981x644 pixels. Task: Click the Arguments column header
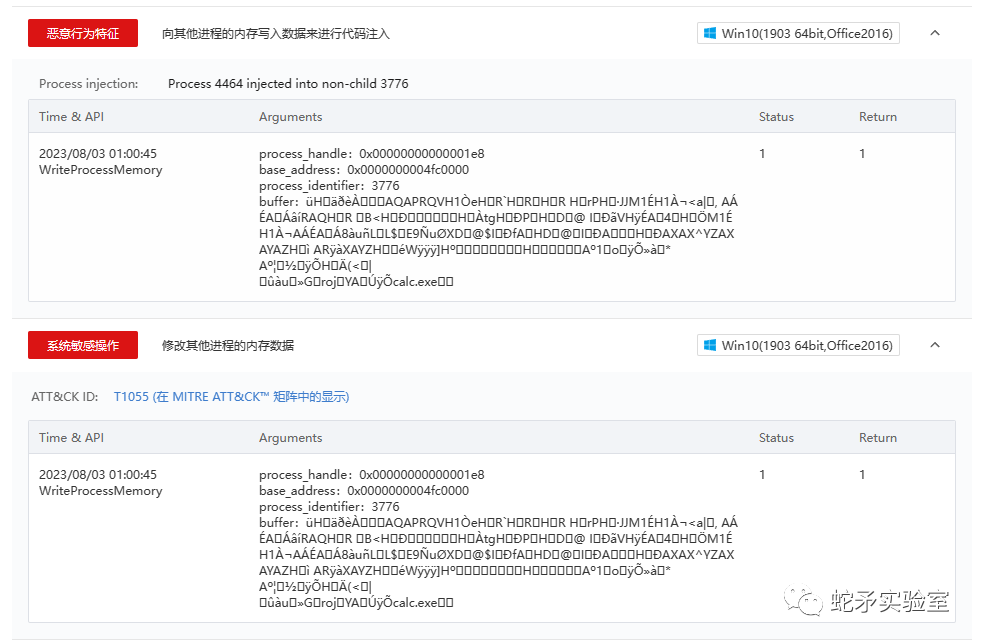291,116
